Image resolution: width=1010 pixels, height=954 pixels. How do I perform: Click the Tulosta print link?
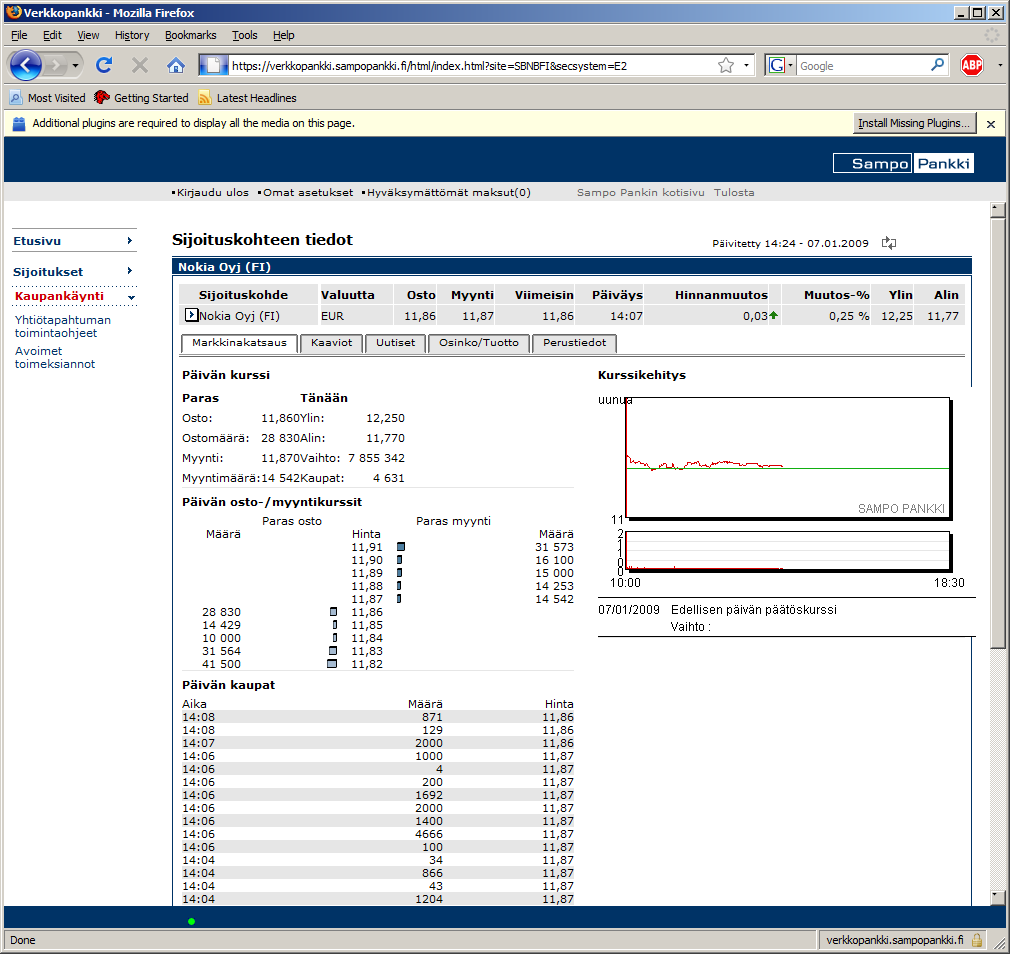pos(734,193)
